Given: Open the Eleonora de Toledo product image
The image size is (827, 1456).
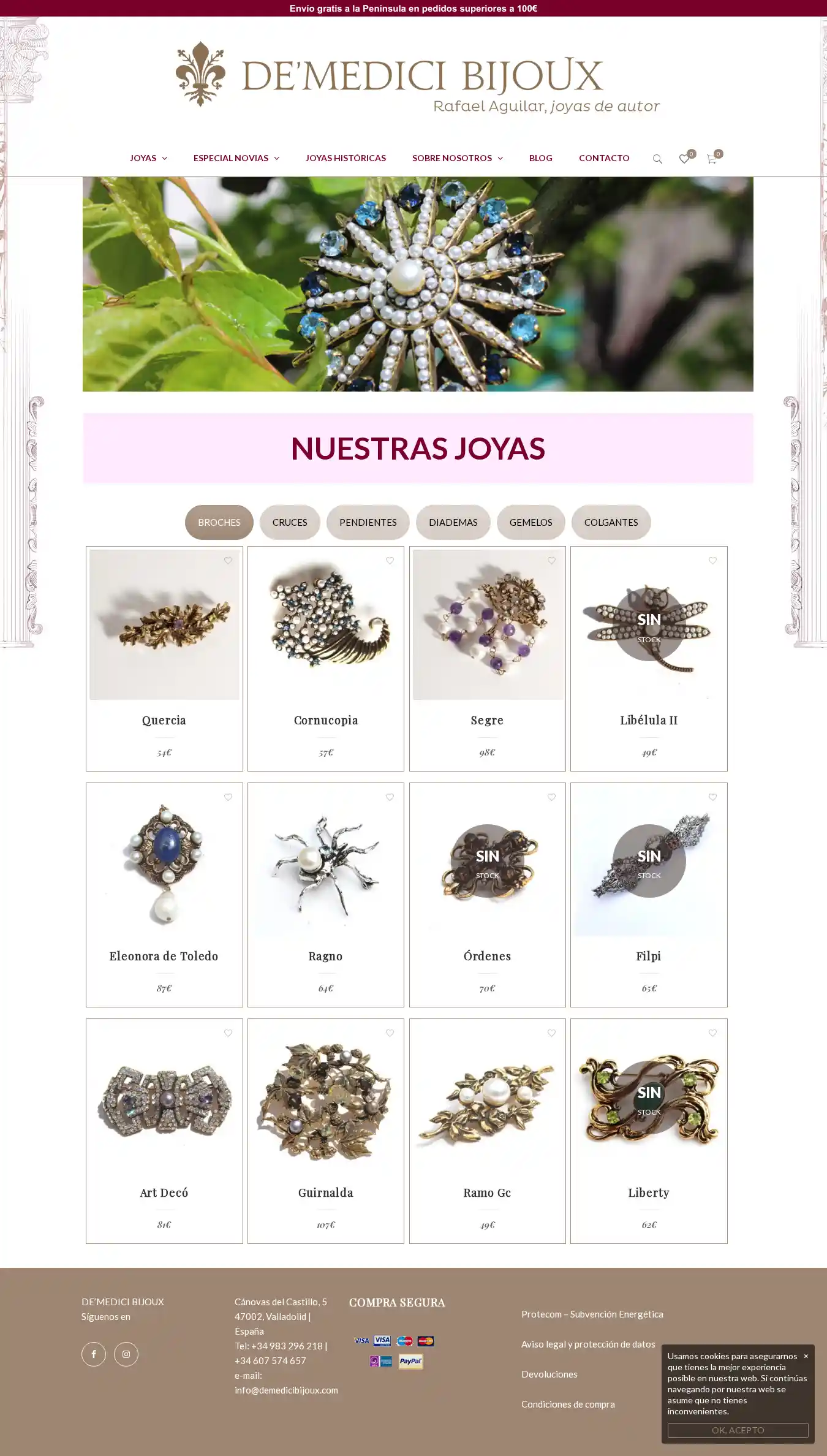Looking at the screenshot, I should [x=164, y=861].
